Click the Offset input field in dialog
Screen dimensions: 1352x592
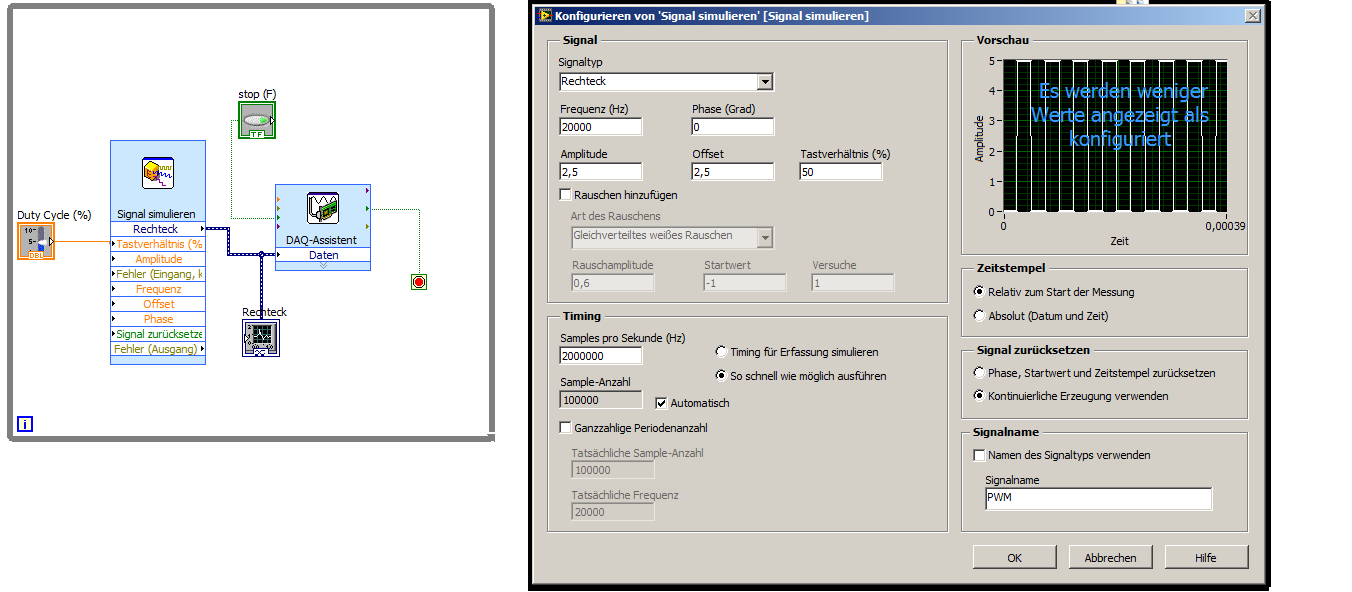click(733, 172)
